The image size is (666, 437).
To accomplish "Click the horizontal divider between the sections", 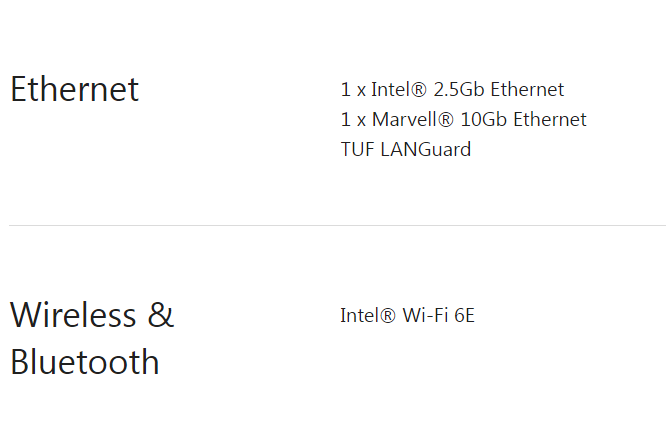I will [x=338, y=226].
